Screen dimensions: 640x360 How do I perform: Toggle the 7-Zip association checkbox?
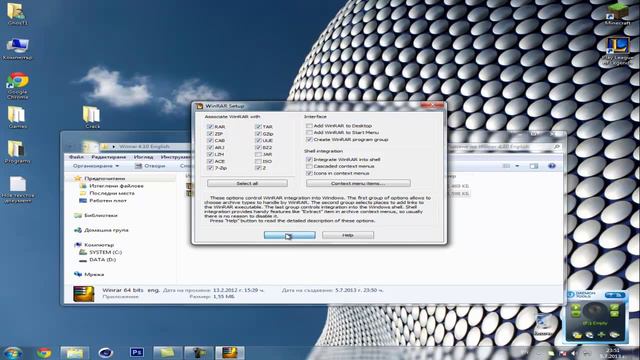(210, 168)
